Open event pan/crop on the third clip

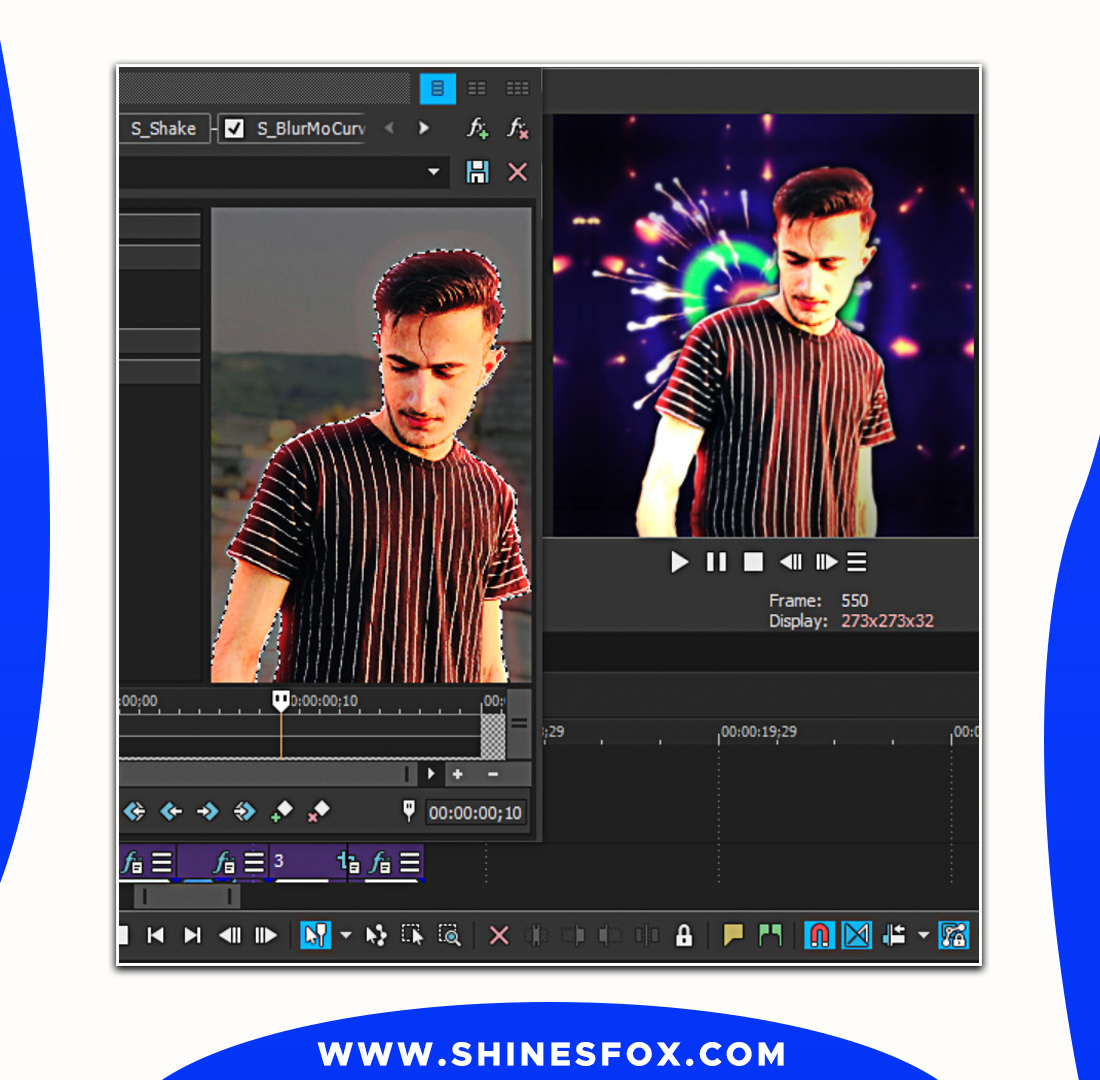point(348,862)
